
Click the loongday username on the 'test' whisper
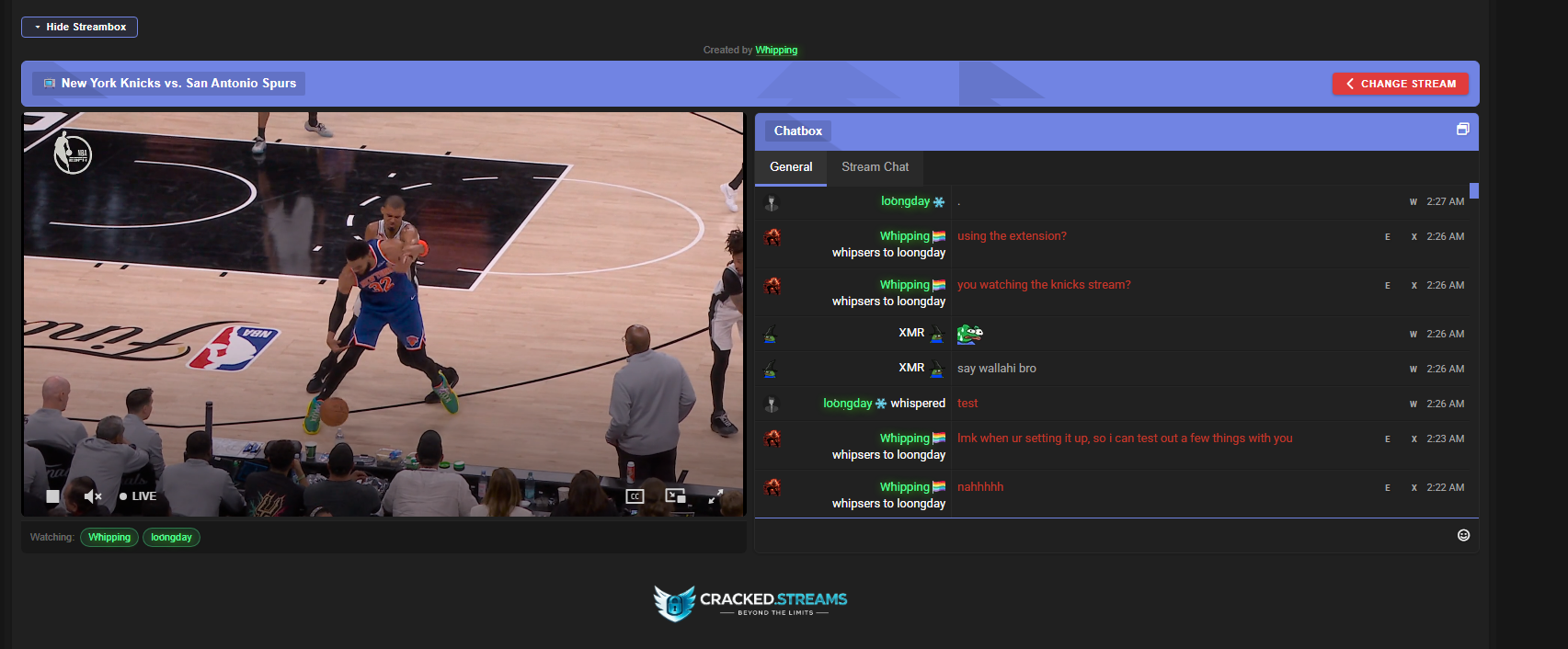point(847,404)
